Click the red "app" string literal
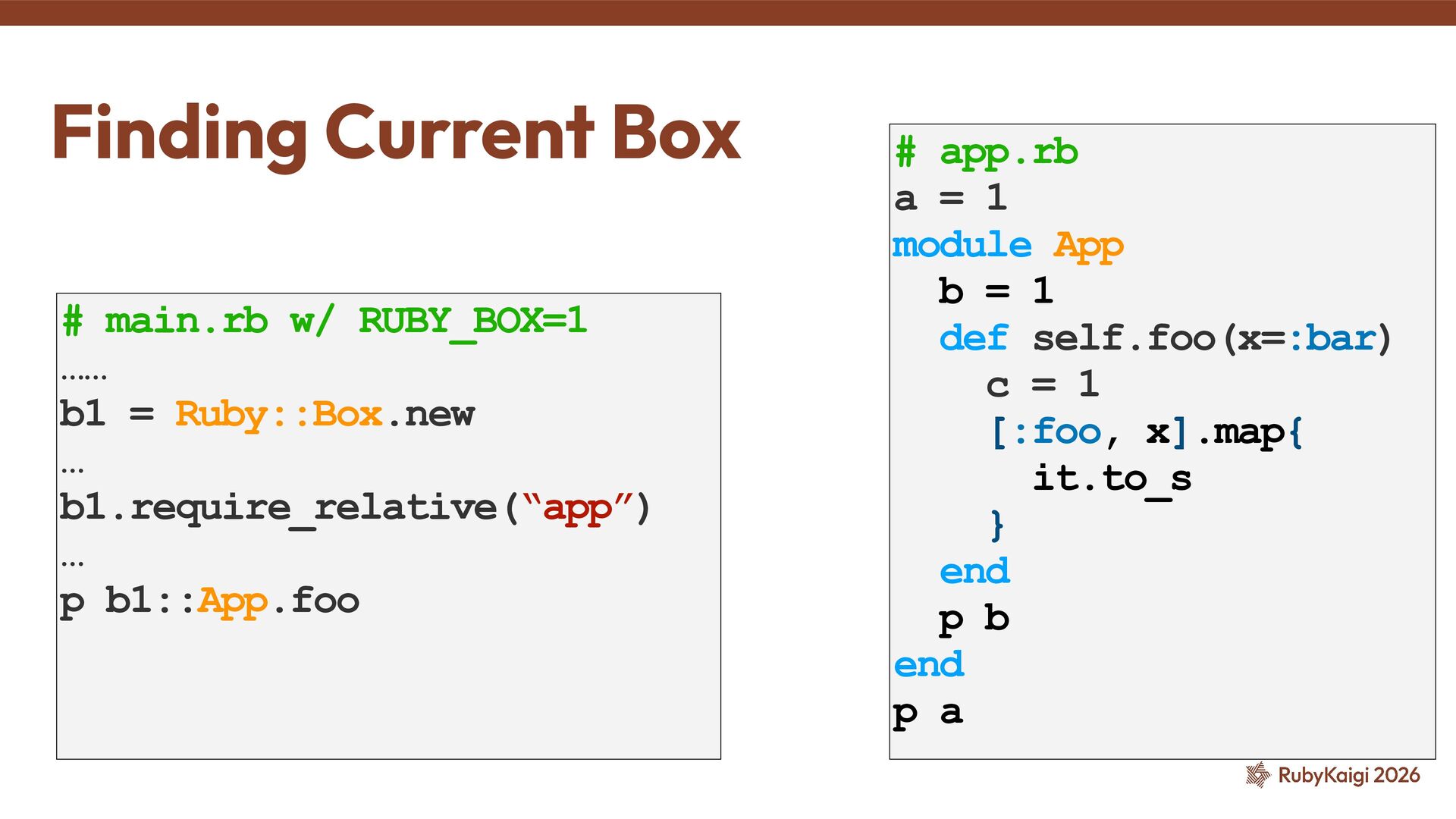 578,507
